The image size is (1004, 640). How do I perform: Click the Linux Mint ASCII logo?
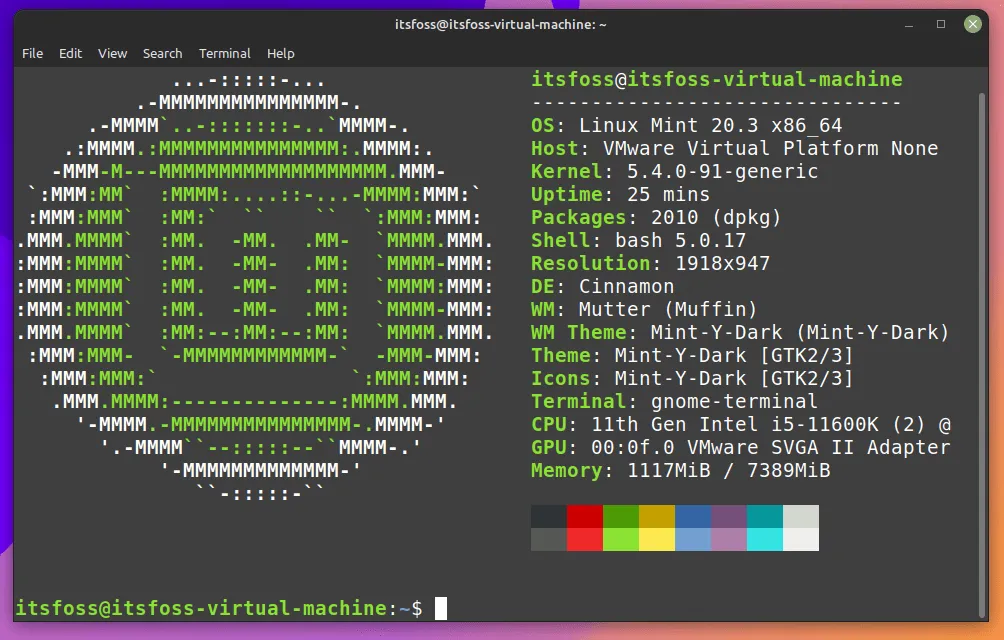[x=255, y=285]
